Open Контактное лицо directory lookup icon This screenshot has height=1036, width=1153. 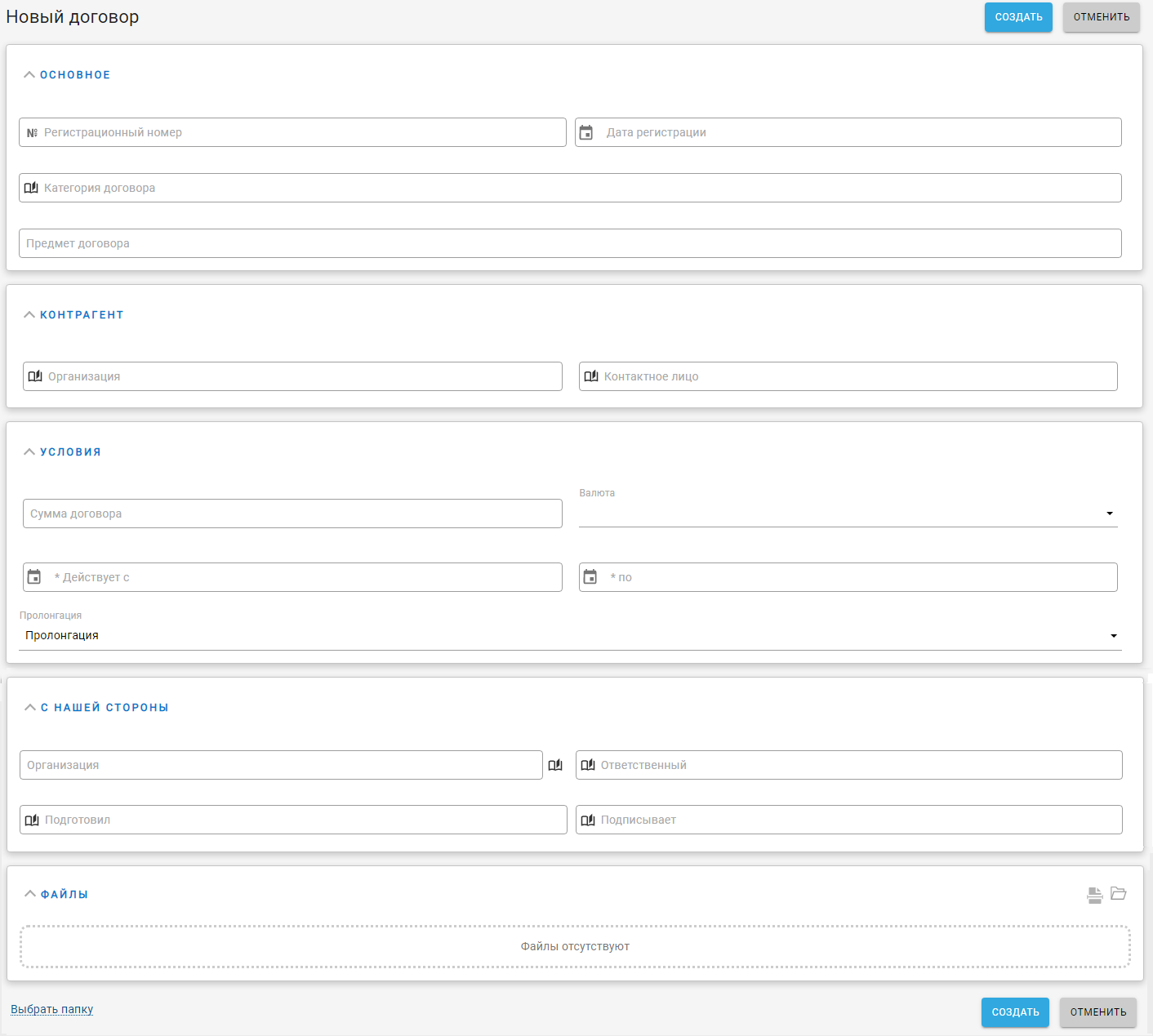point(591,376)
